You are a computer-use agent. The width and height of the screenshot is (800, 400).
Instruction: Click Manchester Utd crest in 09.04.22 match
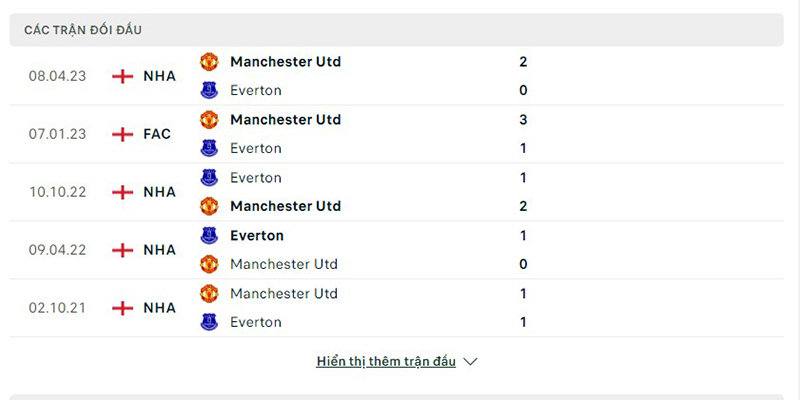(x=209, y=265)
